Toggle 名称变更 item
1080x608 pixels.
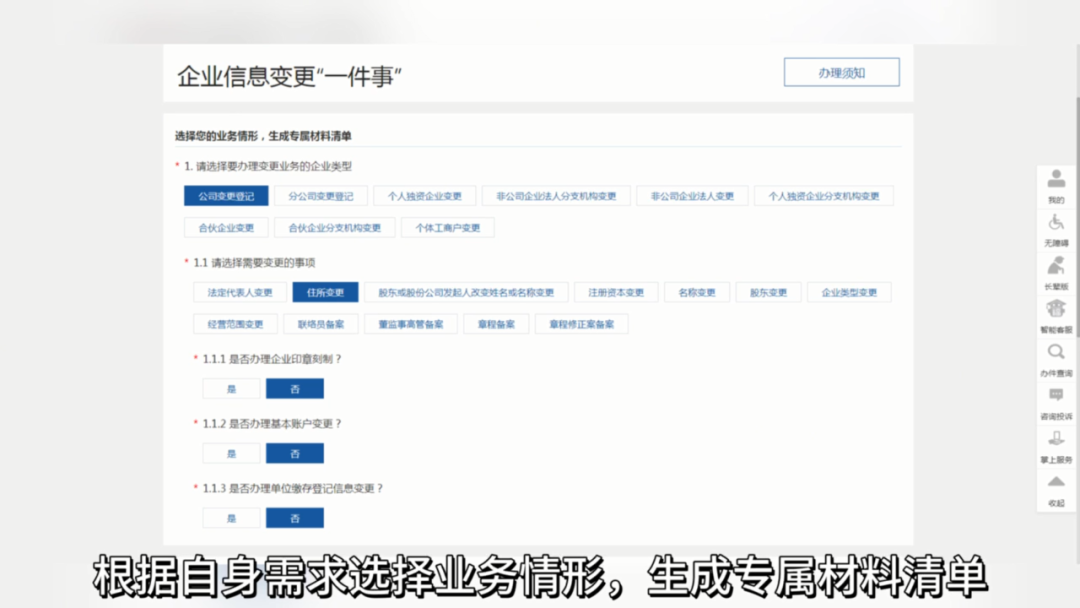696,293
